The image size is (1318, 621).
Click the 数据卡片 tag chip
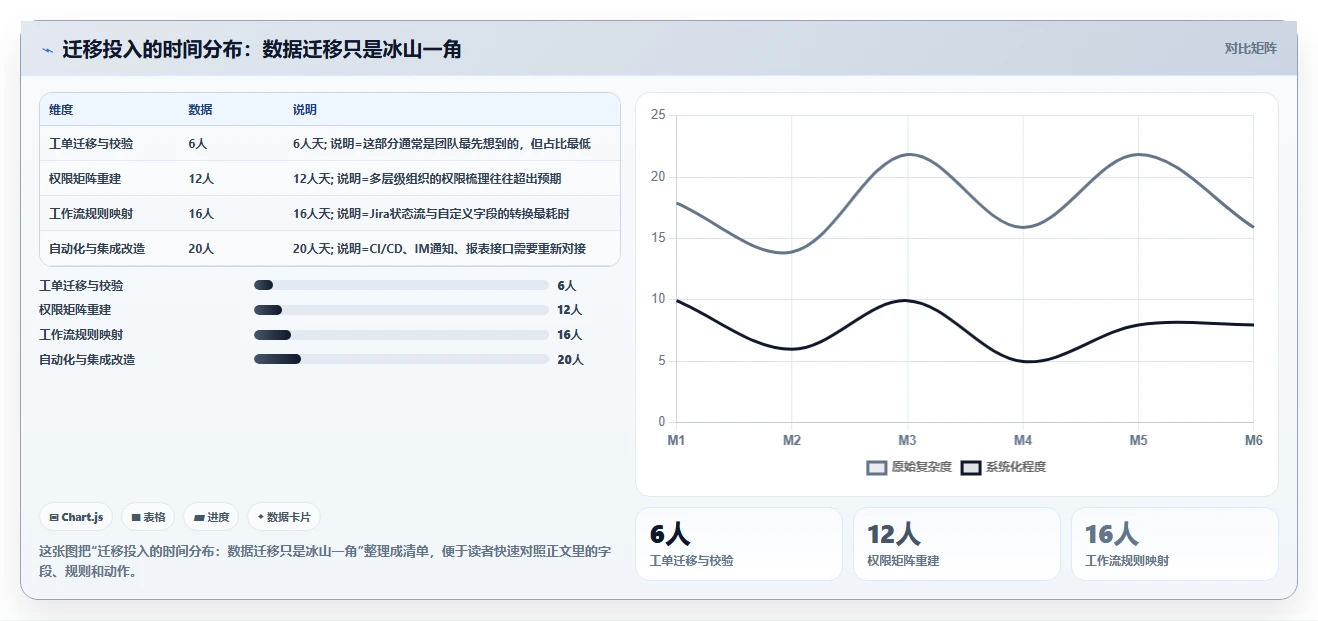[x=284, y=517]
